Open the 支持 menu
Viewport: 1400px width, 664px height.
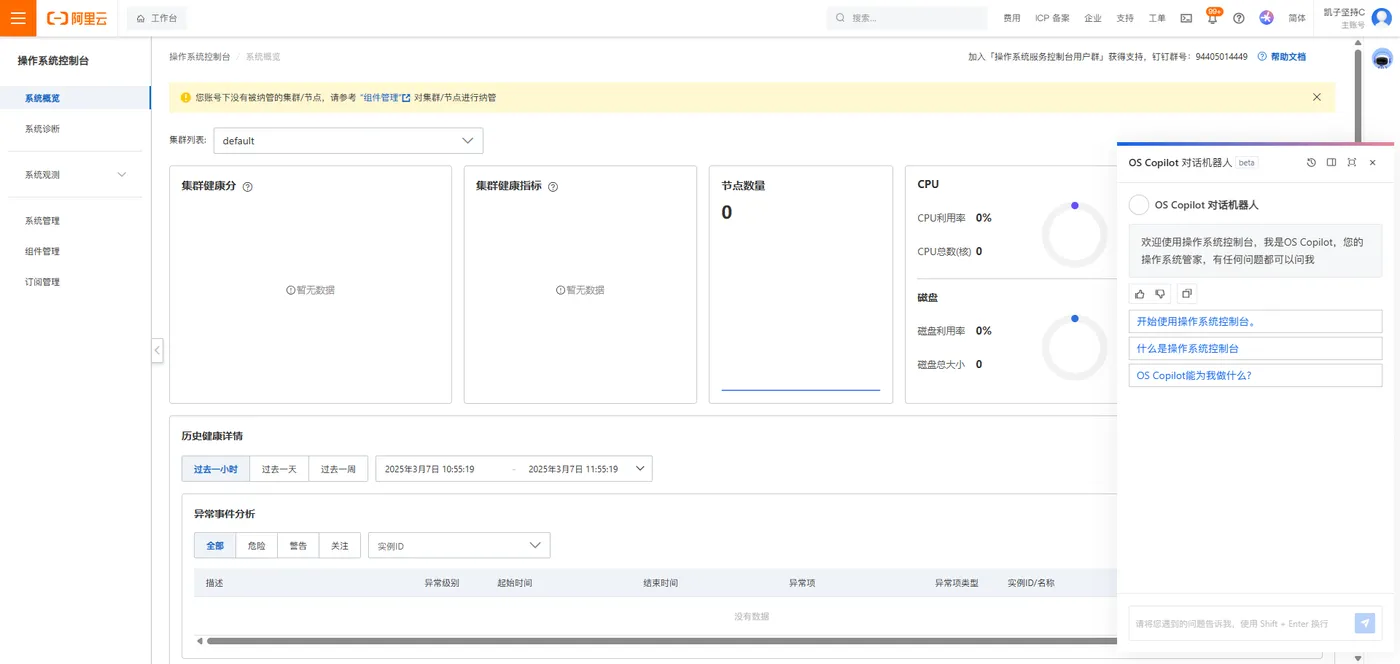click(x=1125, y=18)
